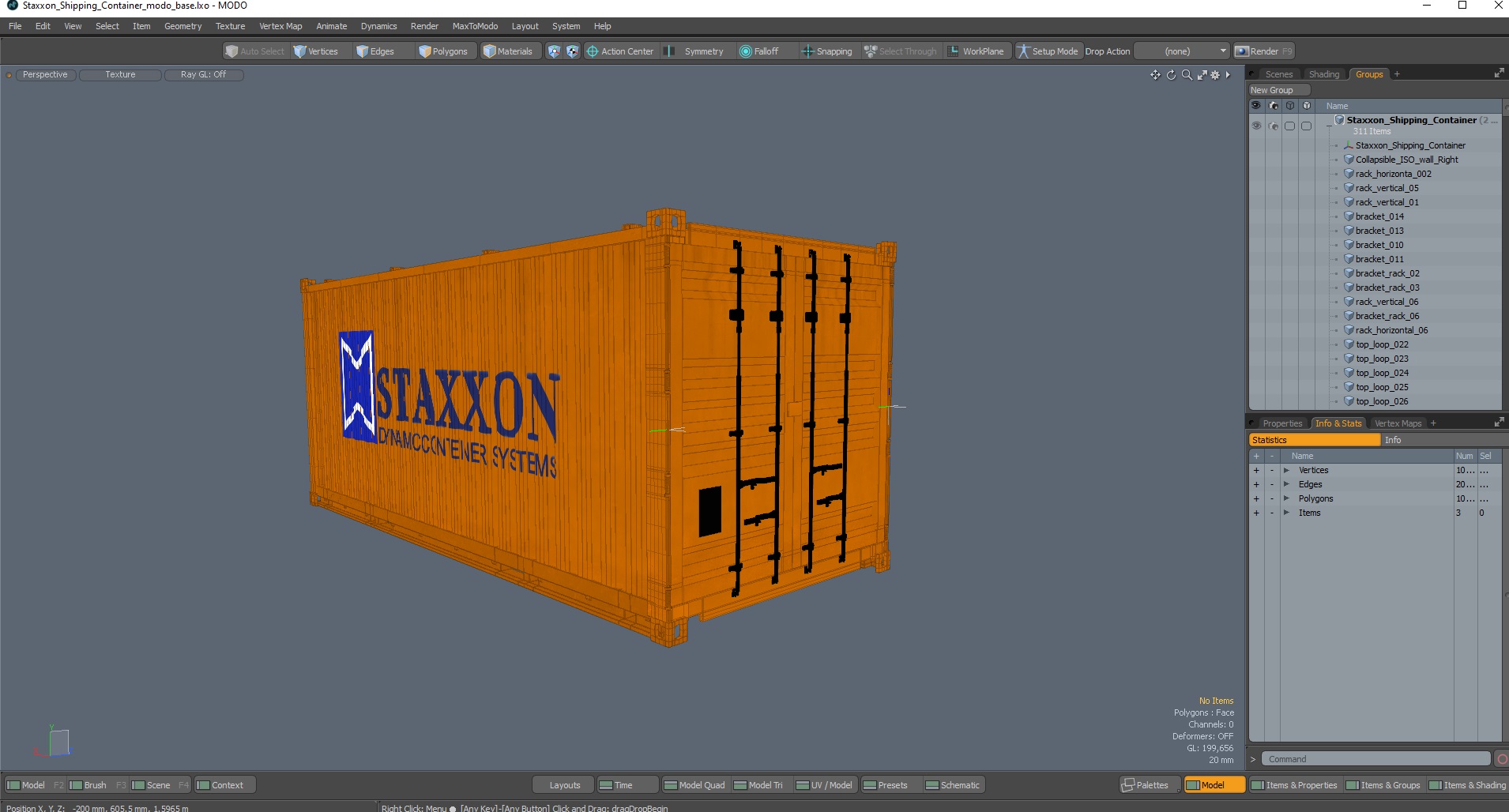Switch to the Properties tab

(x=1281, y=423)
